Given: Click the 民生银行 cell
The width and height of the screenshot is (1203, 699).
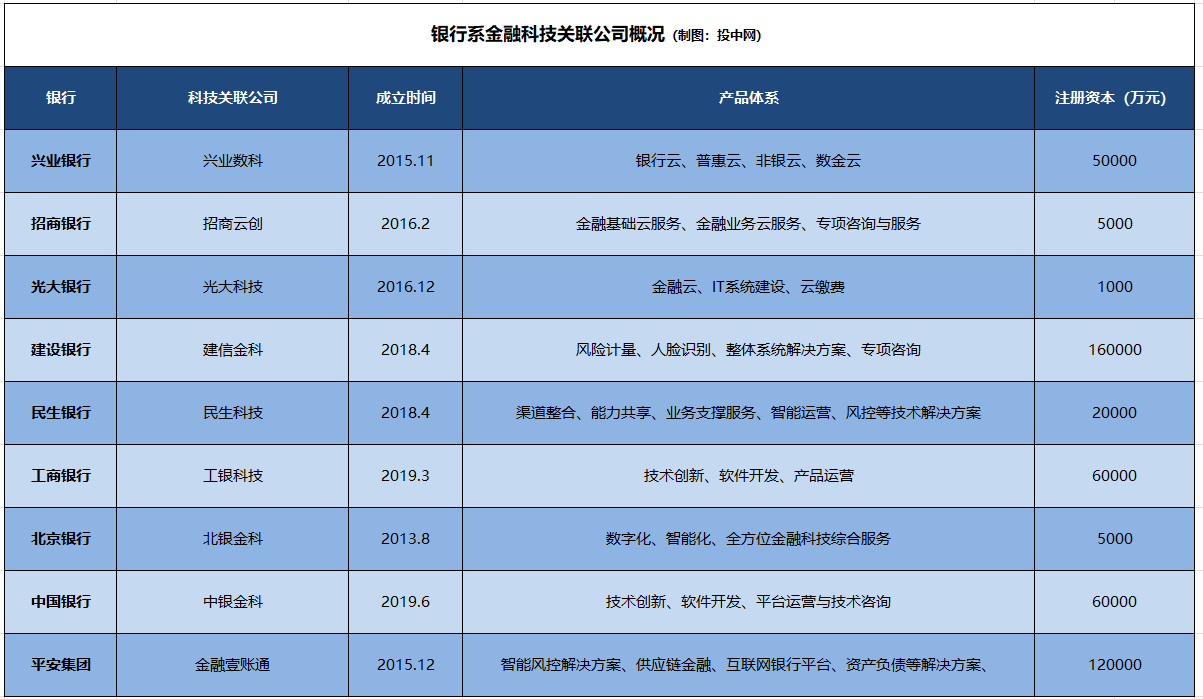Looking at the screenshot, I should point(61,413).
